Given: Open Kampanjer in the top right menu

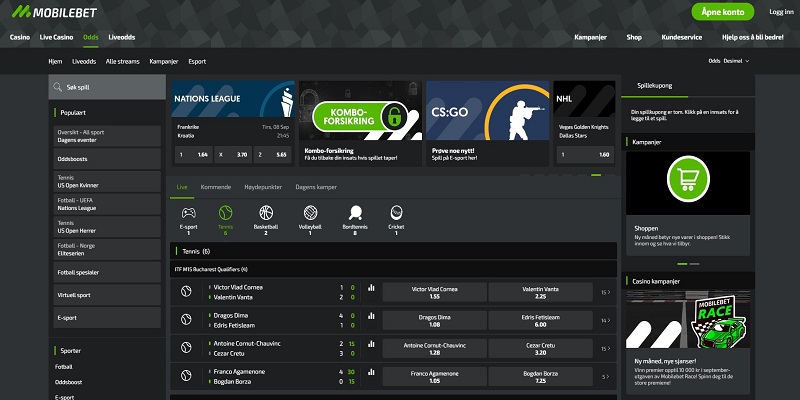Looking at the screenshot, I should pyautogui.click(x=590, y=37).
